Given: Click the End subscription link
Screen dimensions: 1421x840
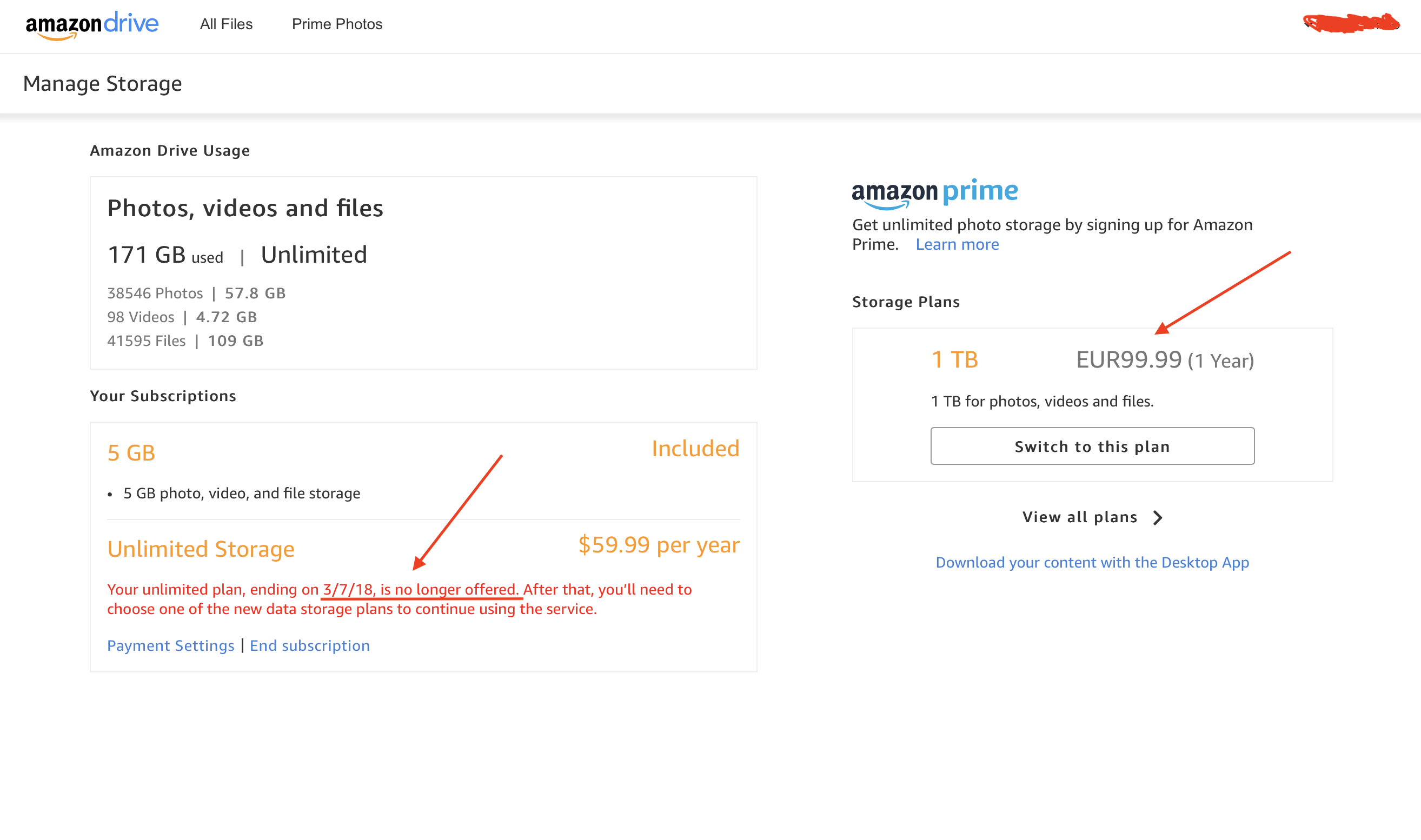Looking at the screenshot, I should [x=310, y=645].
